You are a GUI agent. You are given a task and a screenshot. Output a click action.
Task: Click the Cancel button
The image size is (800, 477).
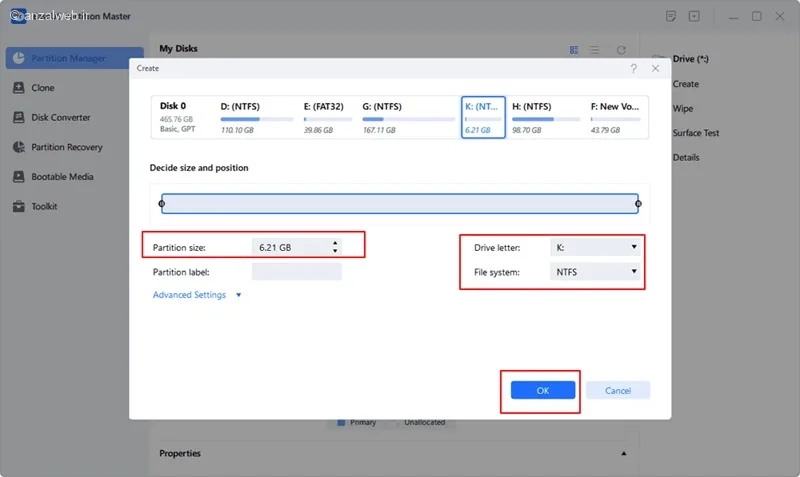pyautogui.click(x=618, y=390)
